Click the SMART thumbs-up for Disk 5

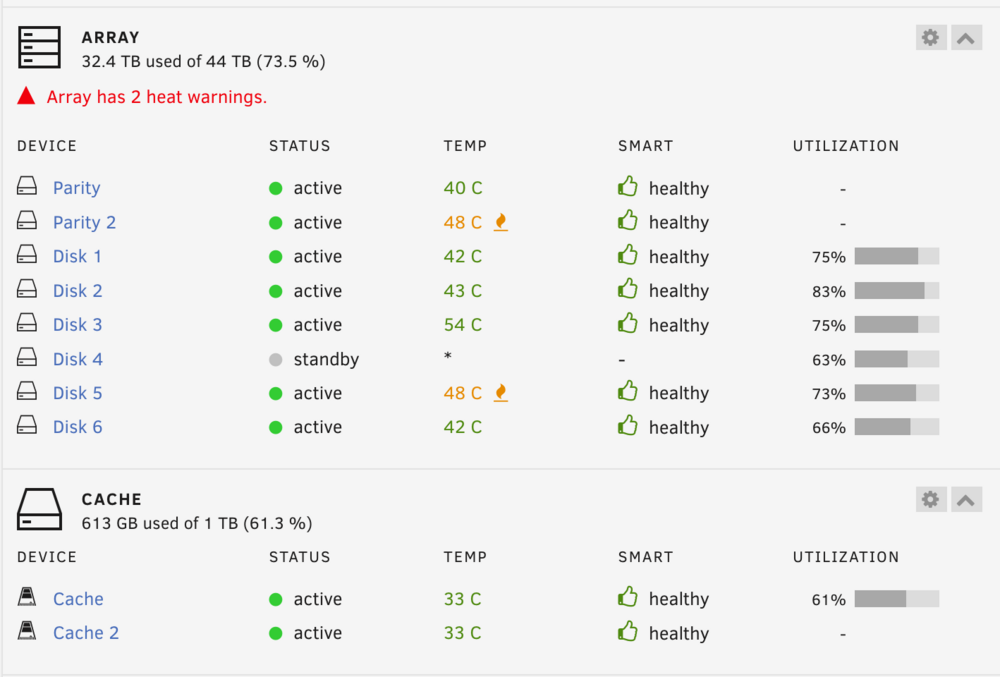(628, 391)
